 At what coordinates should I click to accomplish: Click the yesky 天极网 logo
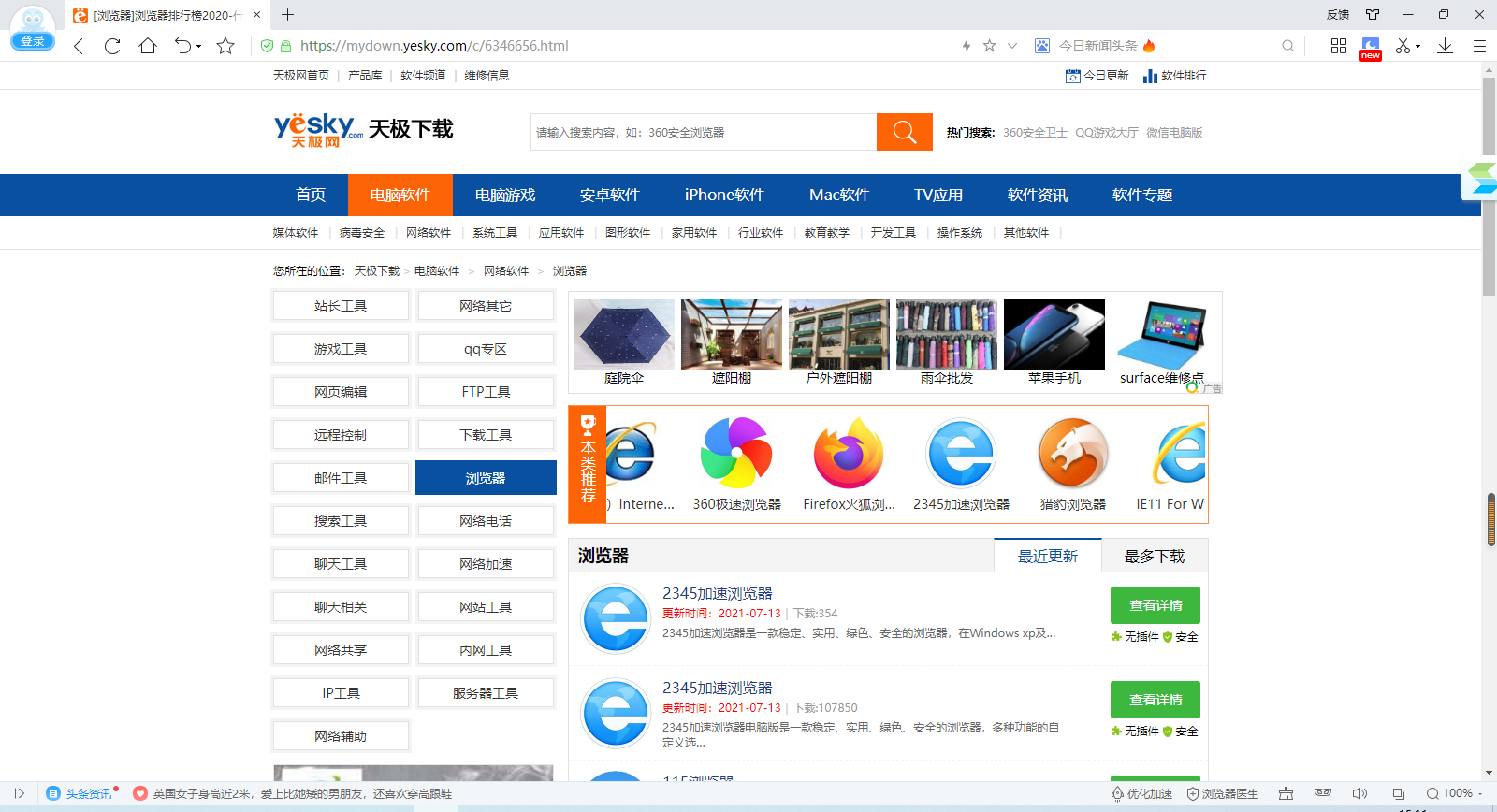click(x=318, y=130)
